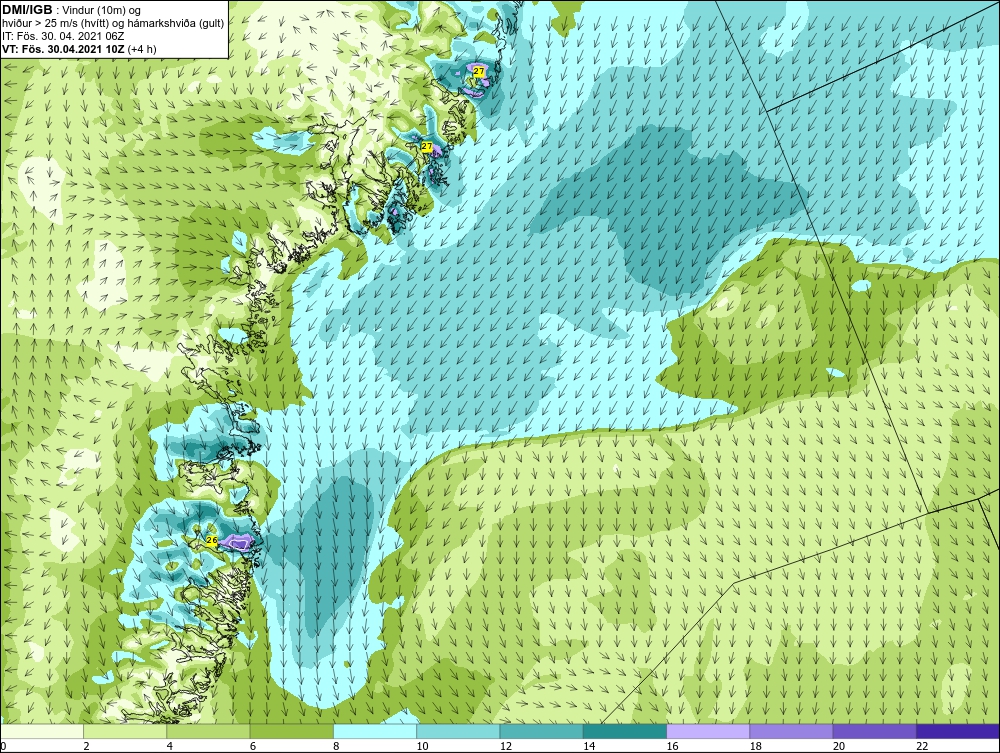
Task: Click the scale number 2
Action: [86, 747]
